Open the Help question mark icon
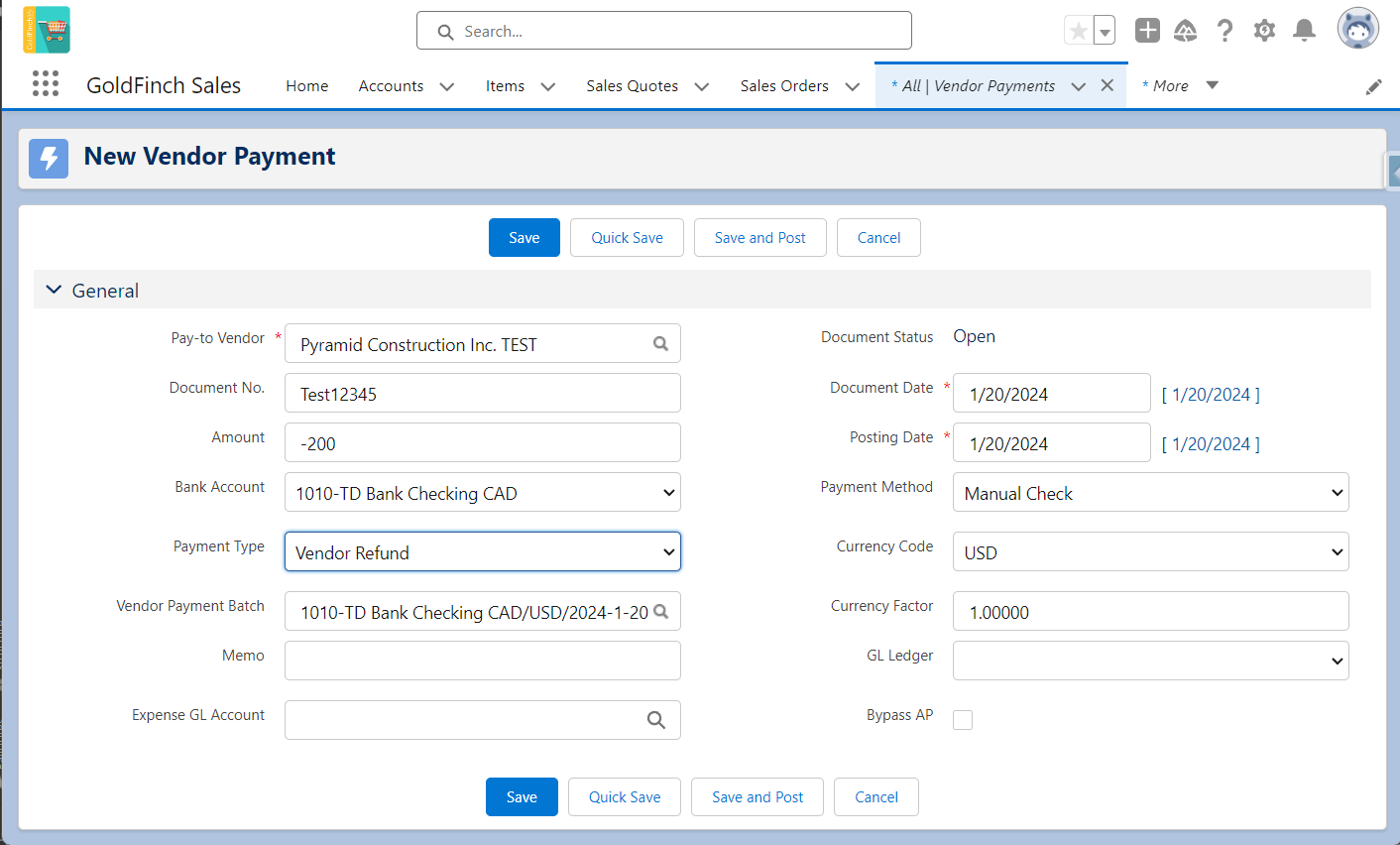 [1225, 31]
